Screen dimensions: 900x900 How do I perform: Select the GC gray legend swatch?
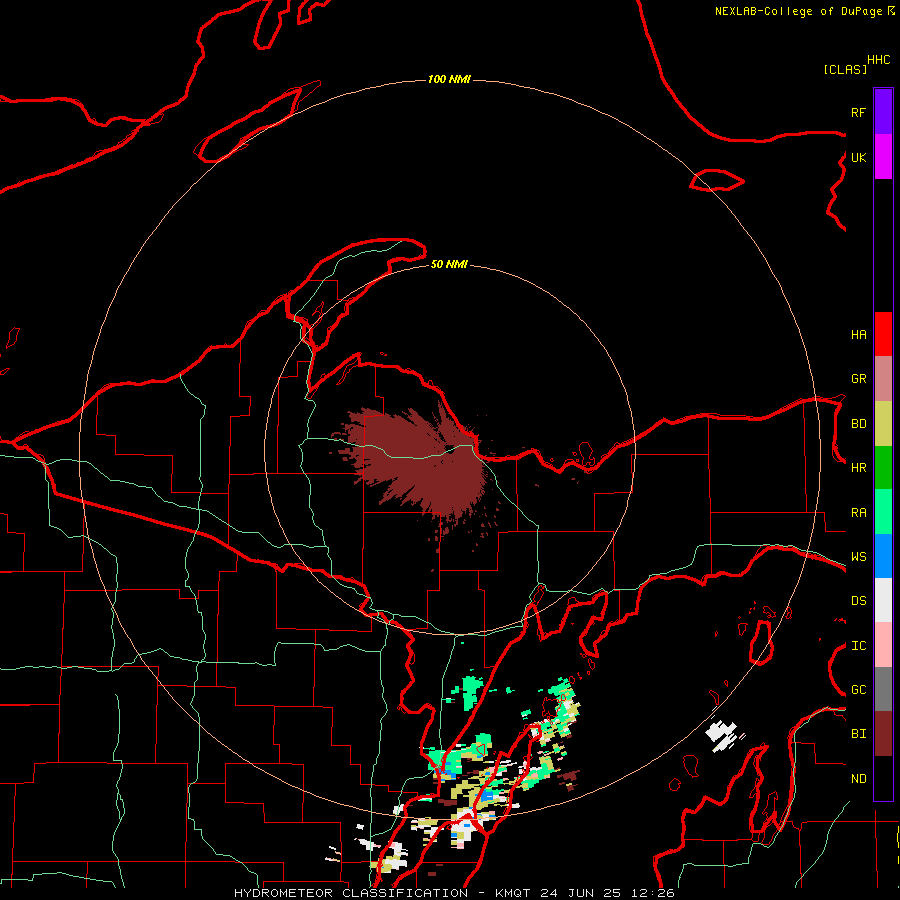(x=883, y=689)
